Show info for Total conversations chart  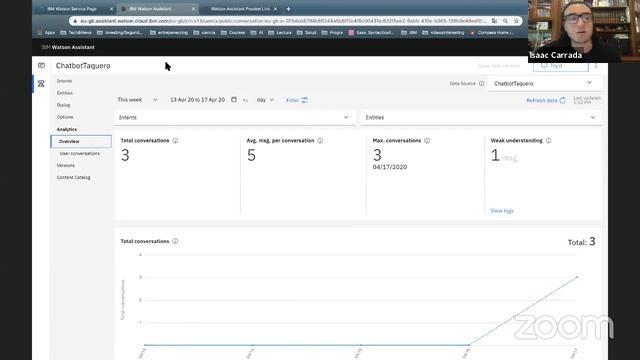click(175, 241)
